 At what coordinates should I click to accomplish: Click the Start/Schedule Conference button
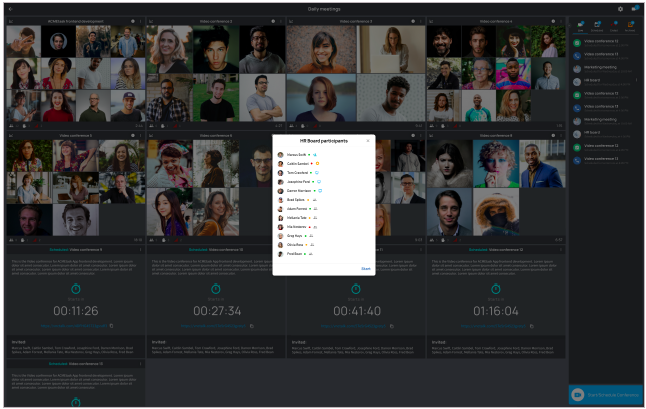point(606,395)
